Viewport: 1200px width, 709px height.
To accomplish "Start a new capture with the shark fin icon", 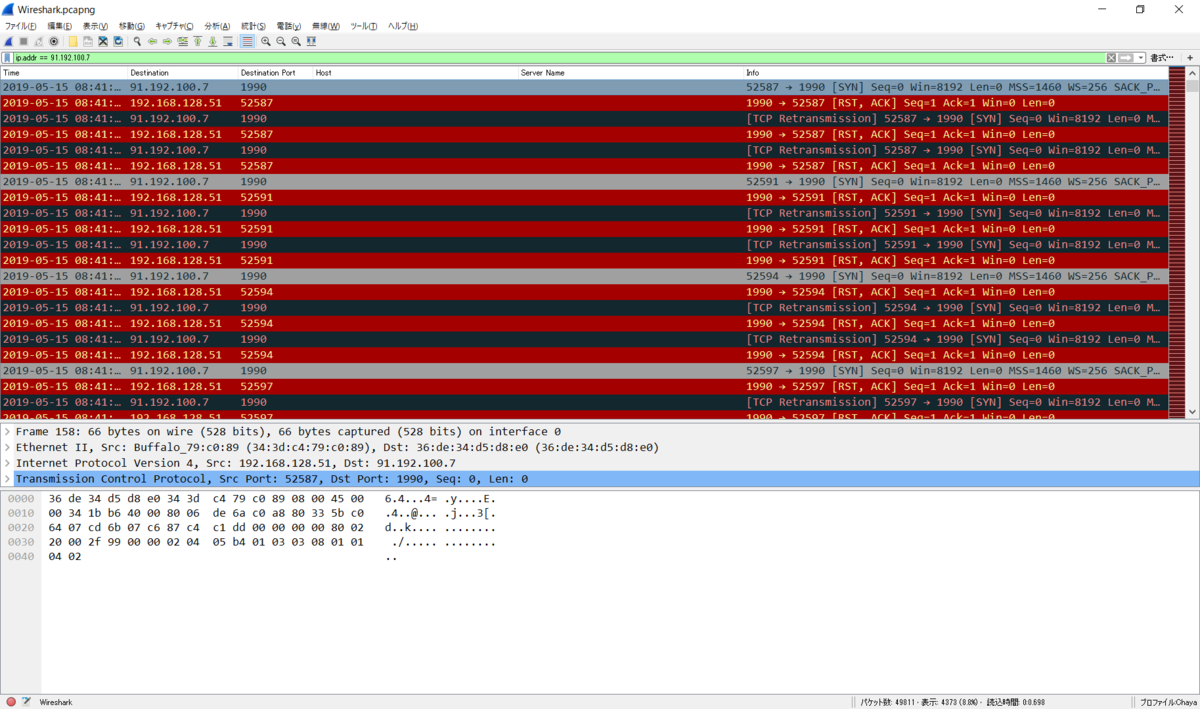I will pyautogui.click(x=9, y=41).
